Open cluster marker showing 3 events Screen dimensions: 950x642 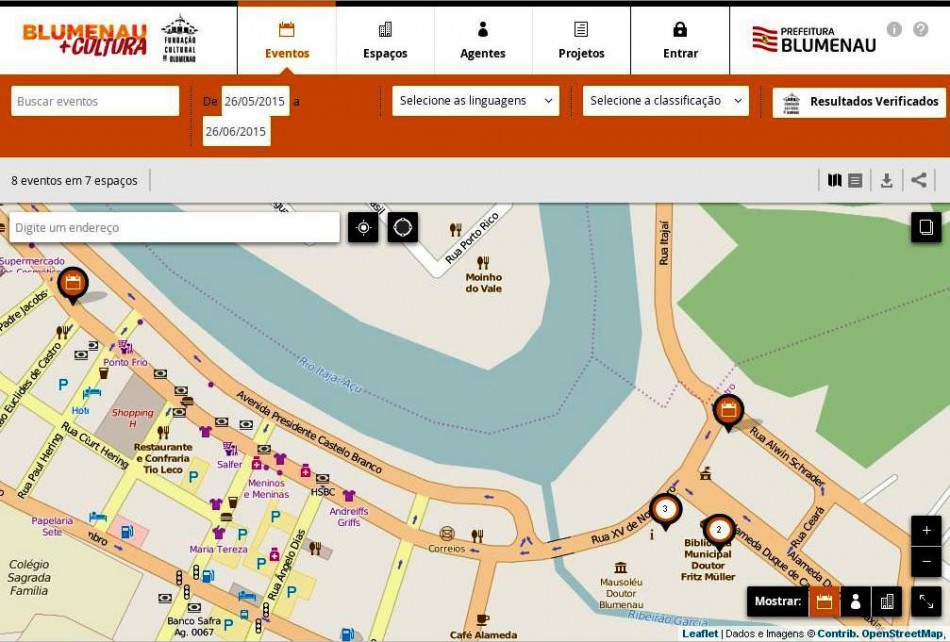coord(665,511)
